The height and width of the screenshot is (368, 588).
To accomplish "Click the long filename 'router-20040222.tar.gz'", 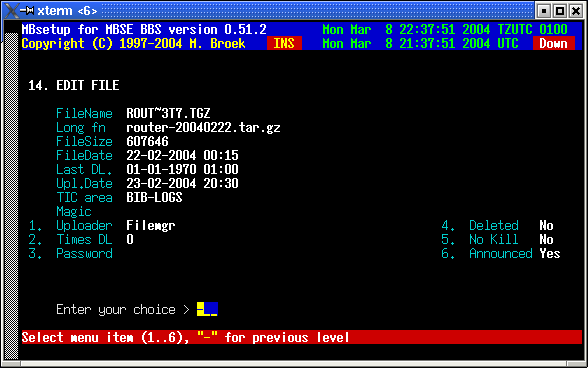I will point(203,128).
